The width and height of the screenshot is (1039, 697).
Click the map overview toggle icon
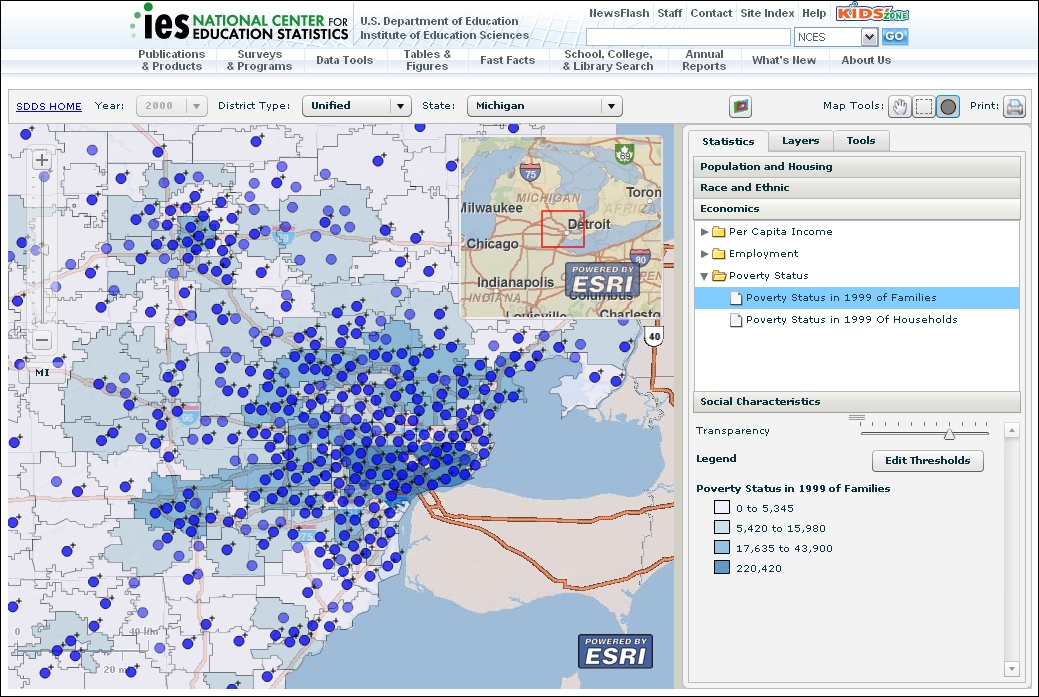(741, 106)
